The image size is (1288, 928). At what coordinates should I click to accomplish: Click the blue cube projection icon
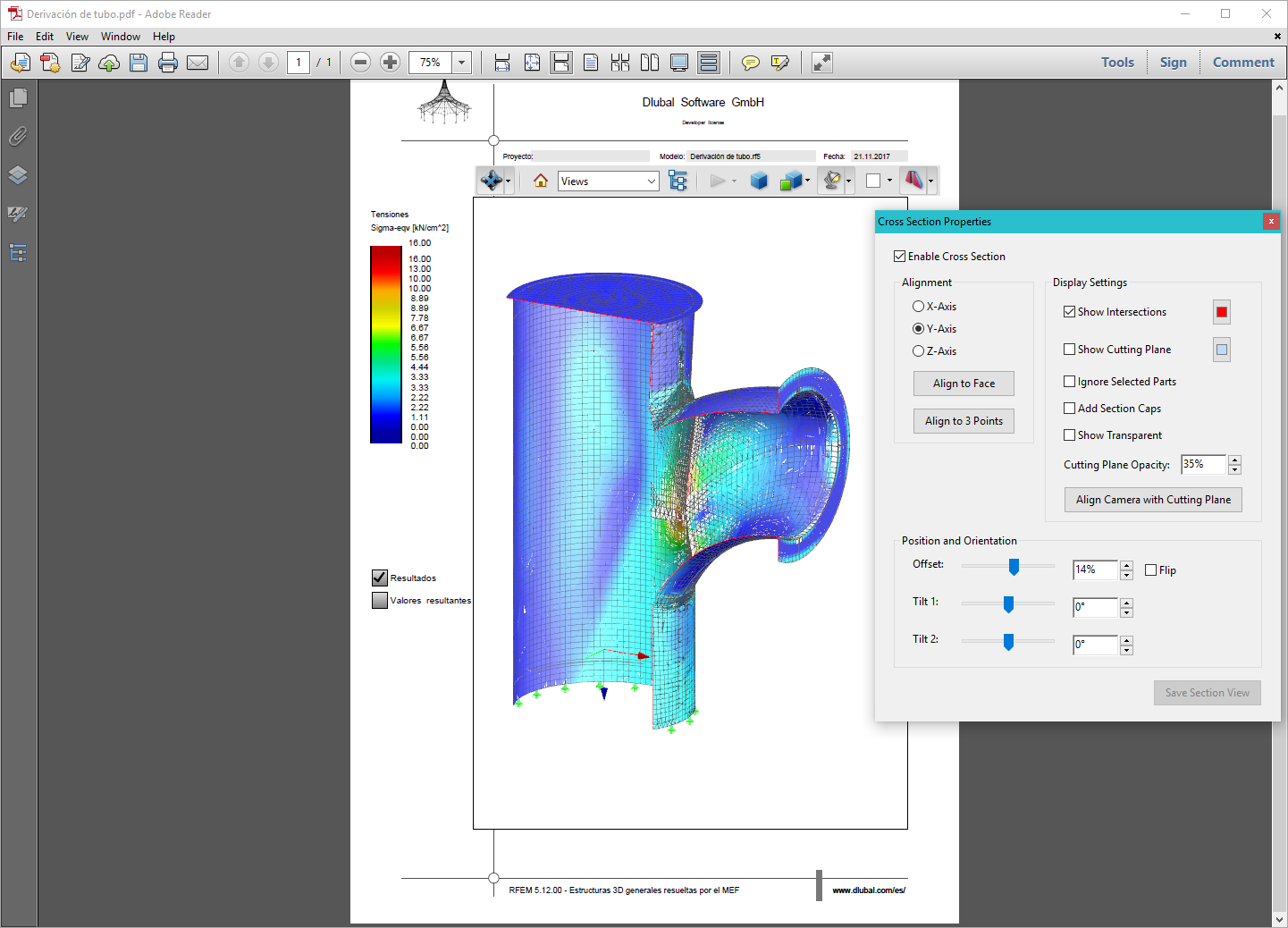click(759, 181)
